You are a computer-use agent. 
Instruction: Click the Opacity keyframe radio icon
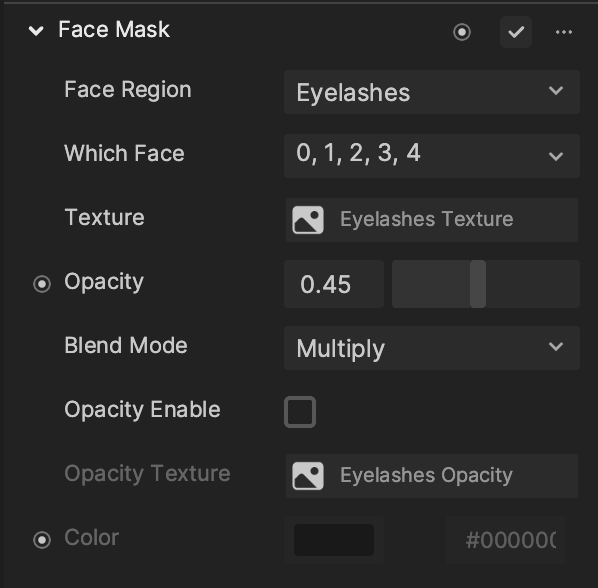pyautogui.click(x=42, y=284)
